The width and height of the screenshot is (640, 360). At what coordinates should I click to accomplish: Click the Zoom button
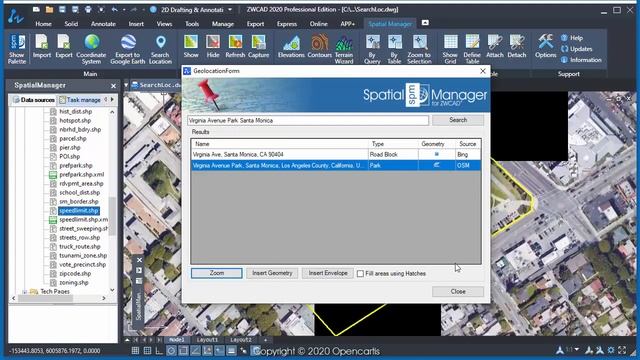click(x=216, y=273)
